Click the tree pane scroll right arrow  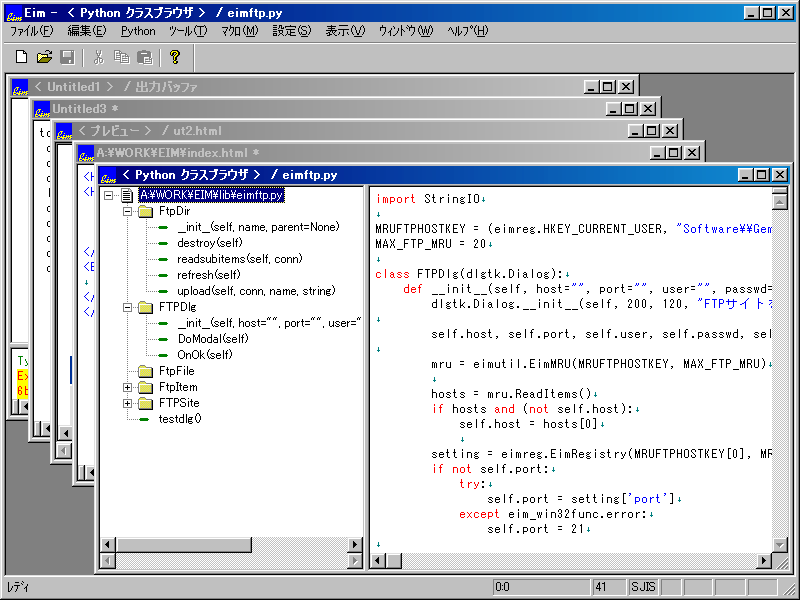(355, 545)
